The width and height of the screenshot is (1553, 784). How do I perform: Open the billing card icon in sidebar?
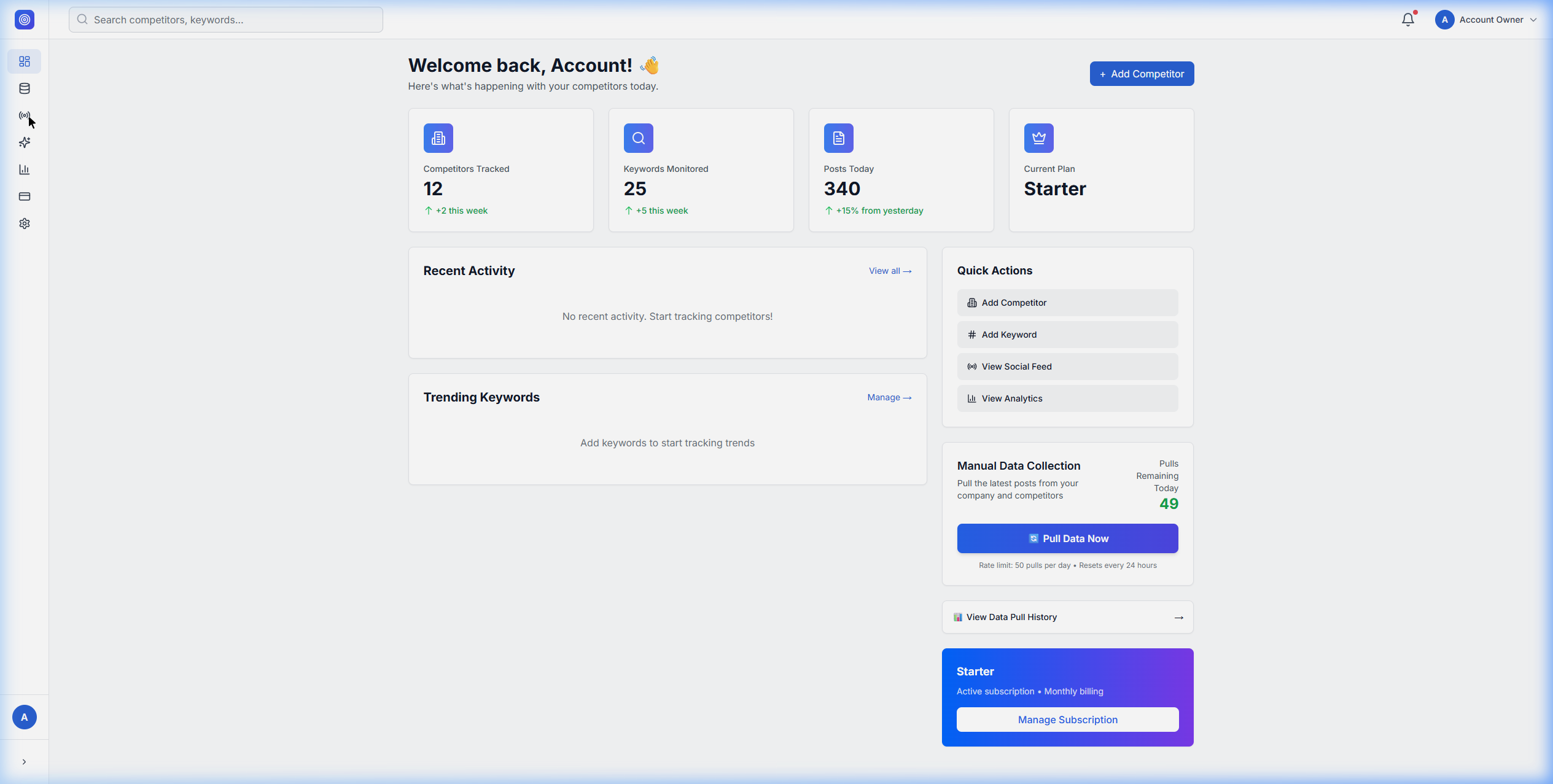click(25, 196)
